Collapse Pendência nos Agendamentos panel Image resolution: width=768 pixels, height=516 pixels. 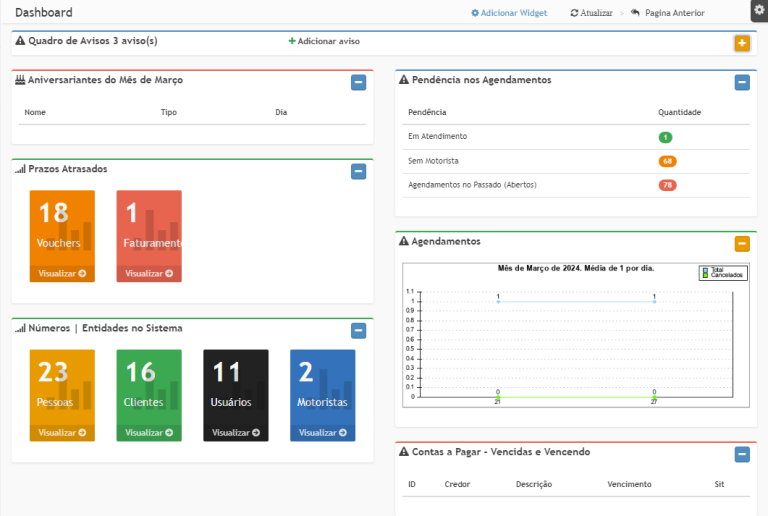pyautogui.click(x=741, y=82)
